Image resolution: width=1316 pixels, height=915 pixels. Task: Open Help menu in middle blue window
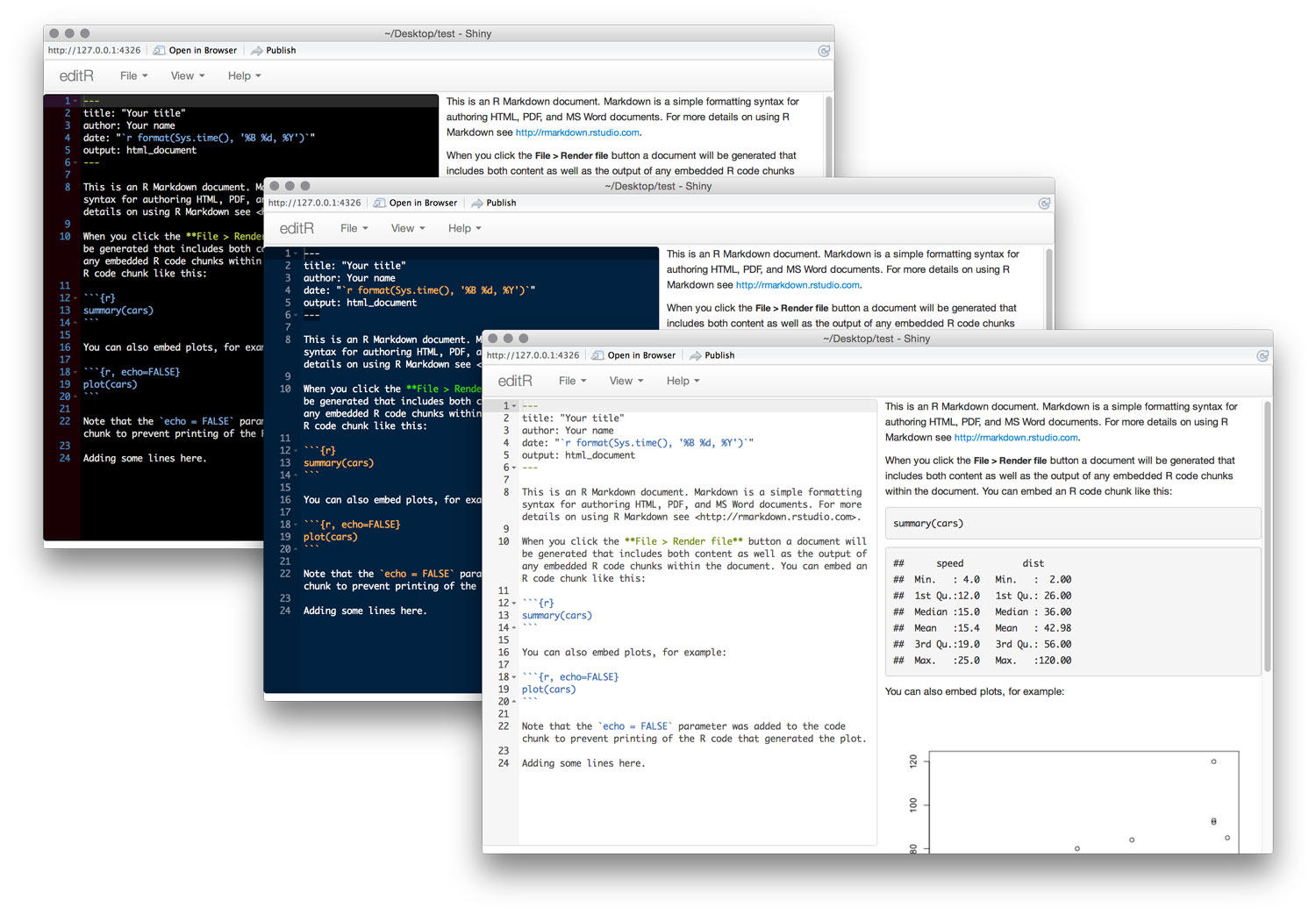[x=464, y=228]
